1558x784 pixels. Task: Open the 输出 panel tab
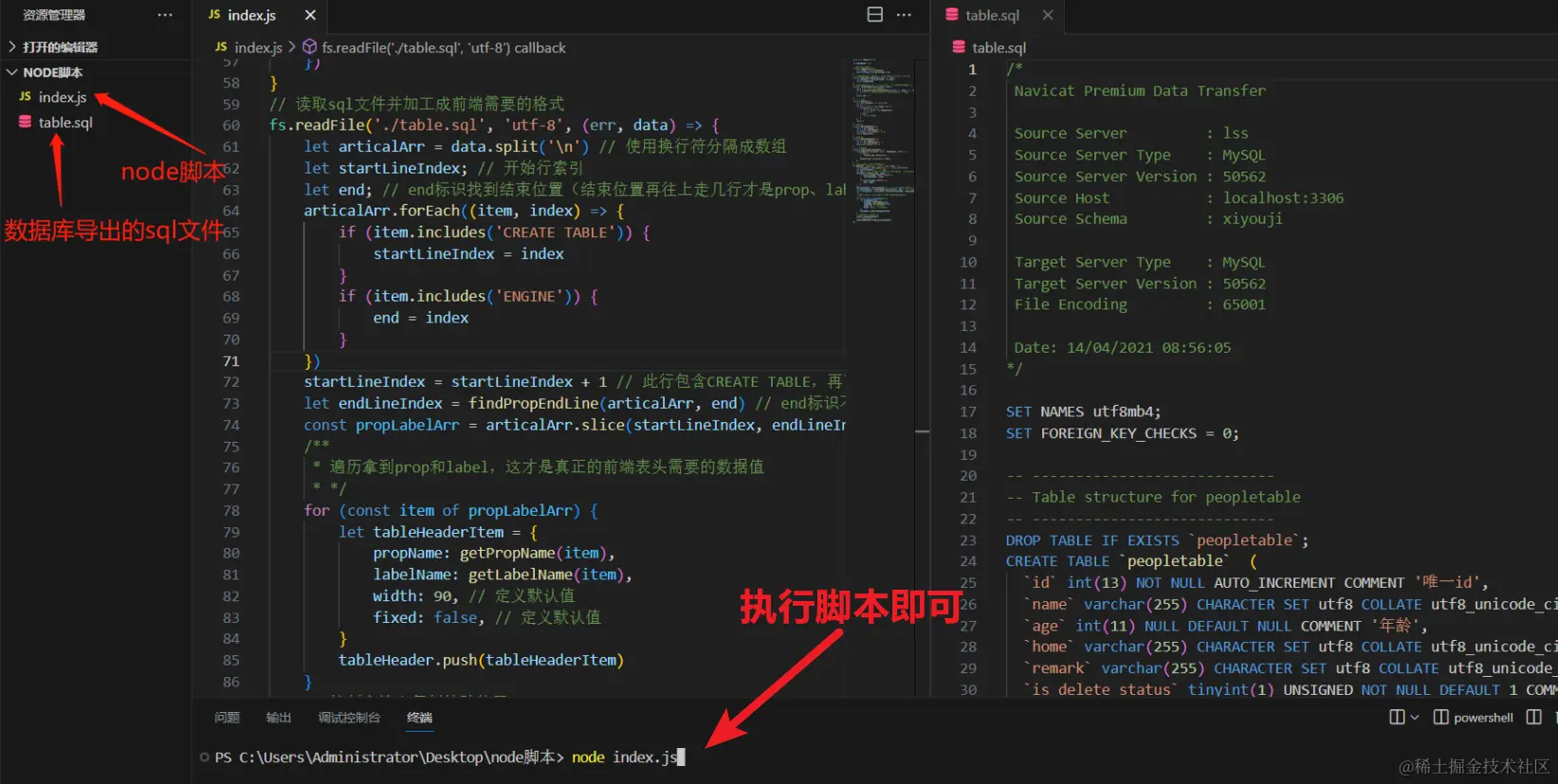coord(279,718)
